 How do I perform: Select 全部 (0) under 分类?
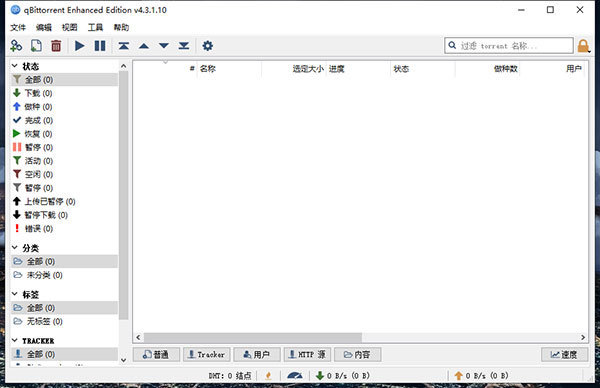tap(64, 261)
